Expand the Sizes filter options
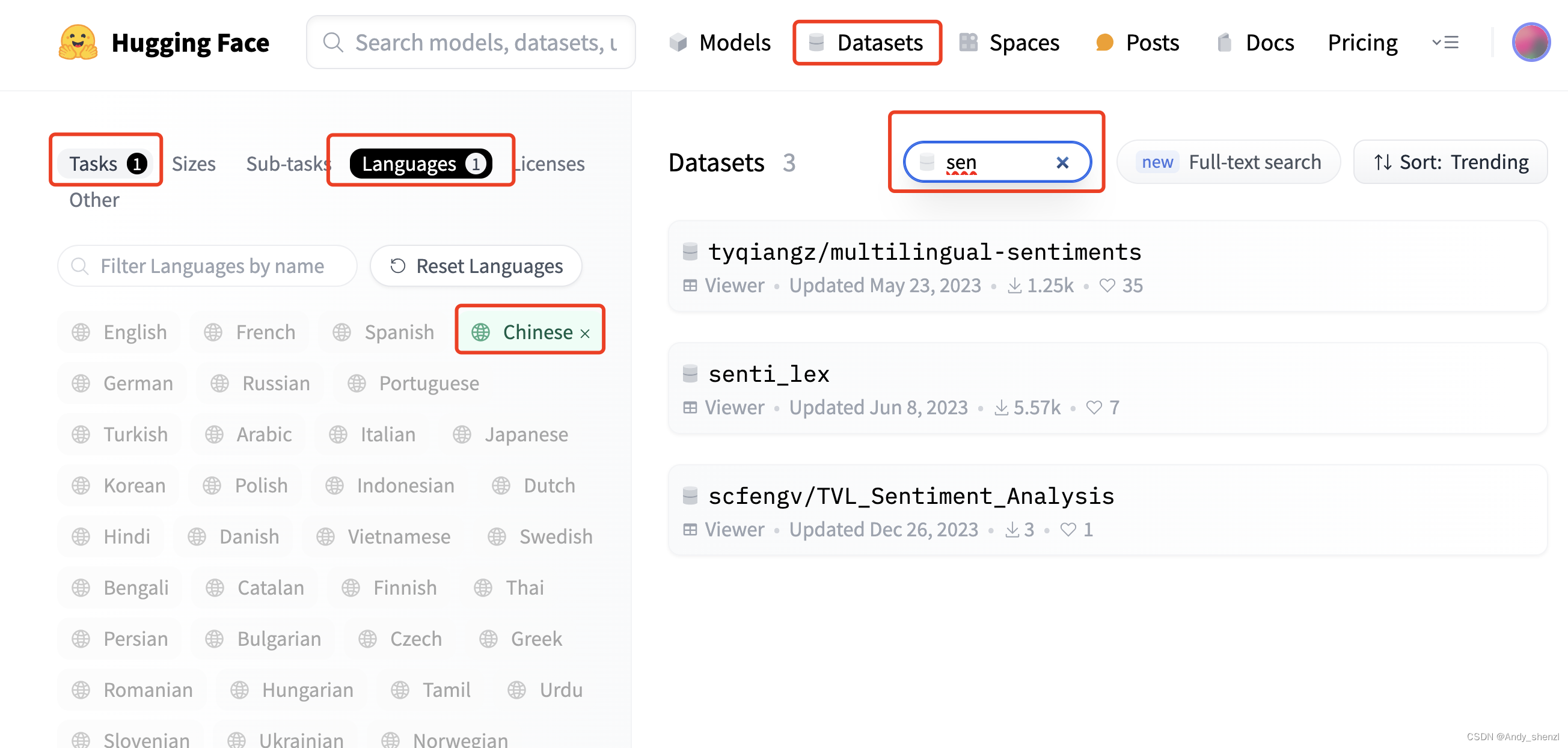Image resolution: width=1568 pixels, height=748 pixels. [192, 162]
